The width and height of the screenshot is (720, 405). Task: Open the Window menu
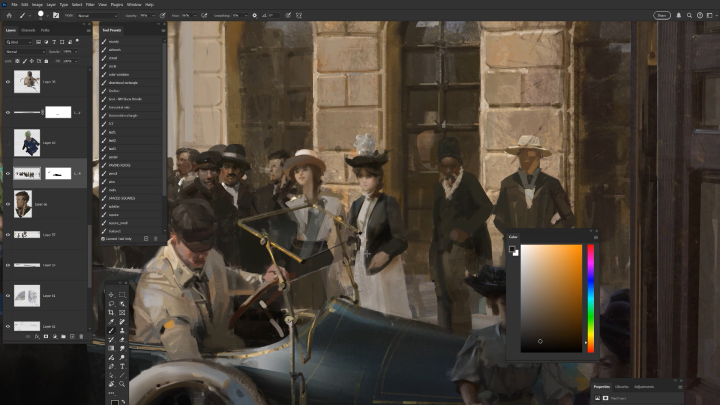(x=134, y=5)
